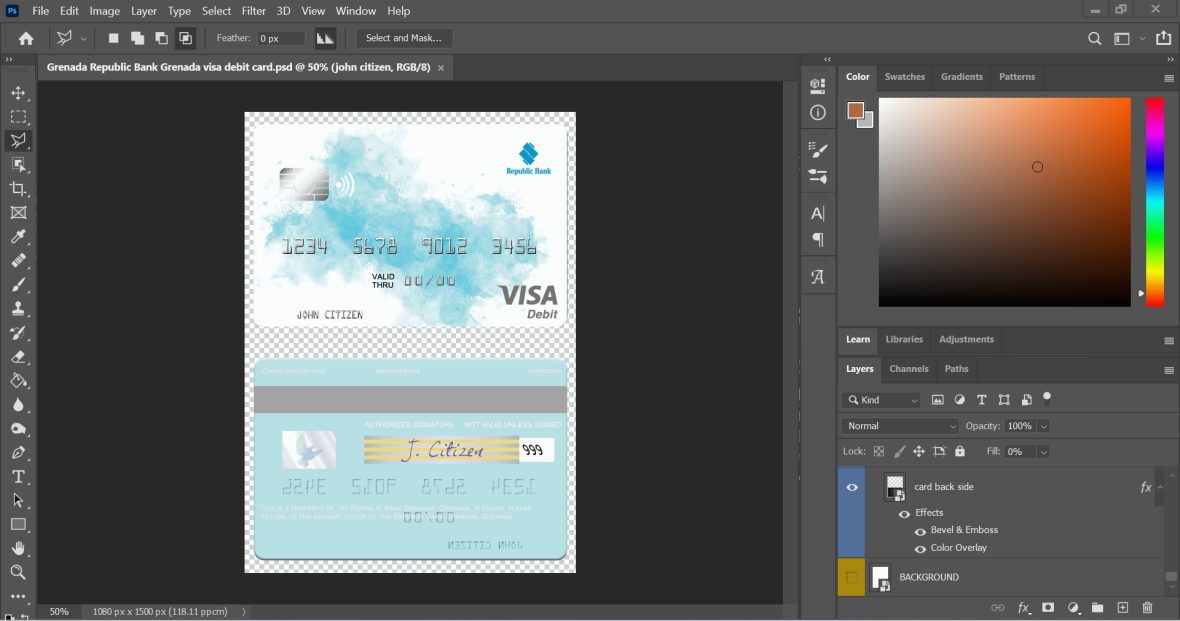
Task: Select the Crop tool
Action: (18, 188)
